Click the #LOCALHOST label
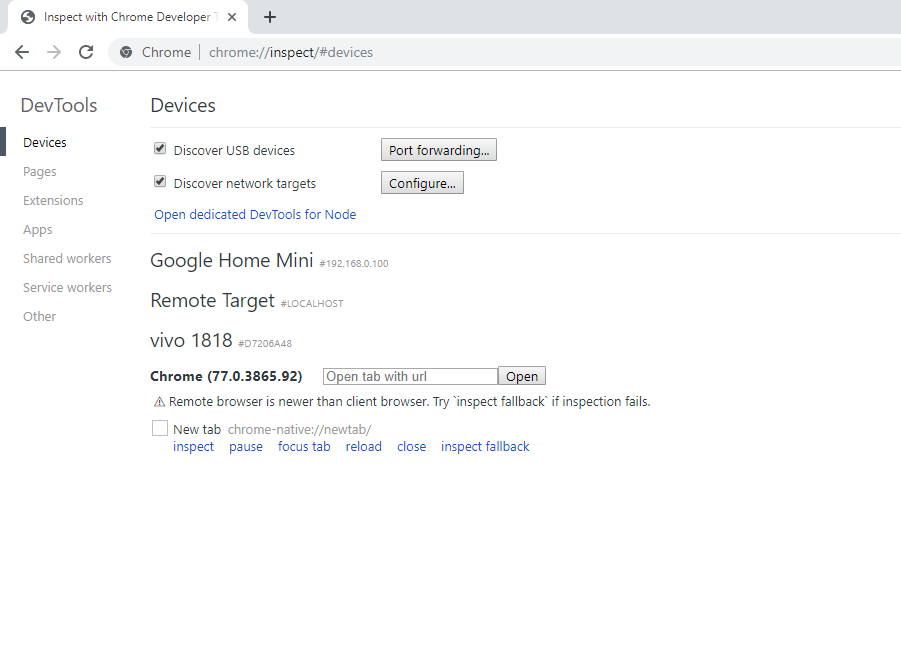This screenshot has width=901, height=667. (312, 303)
